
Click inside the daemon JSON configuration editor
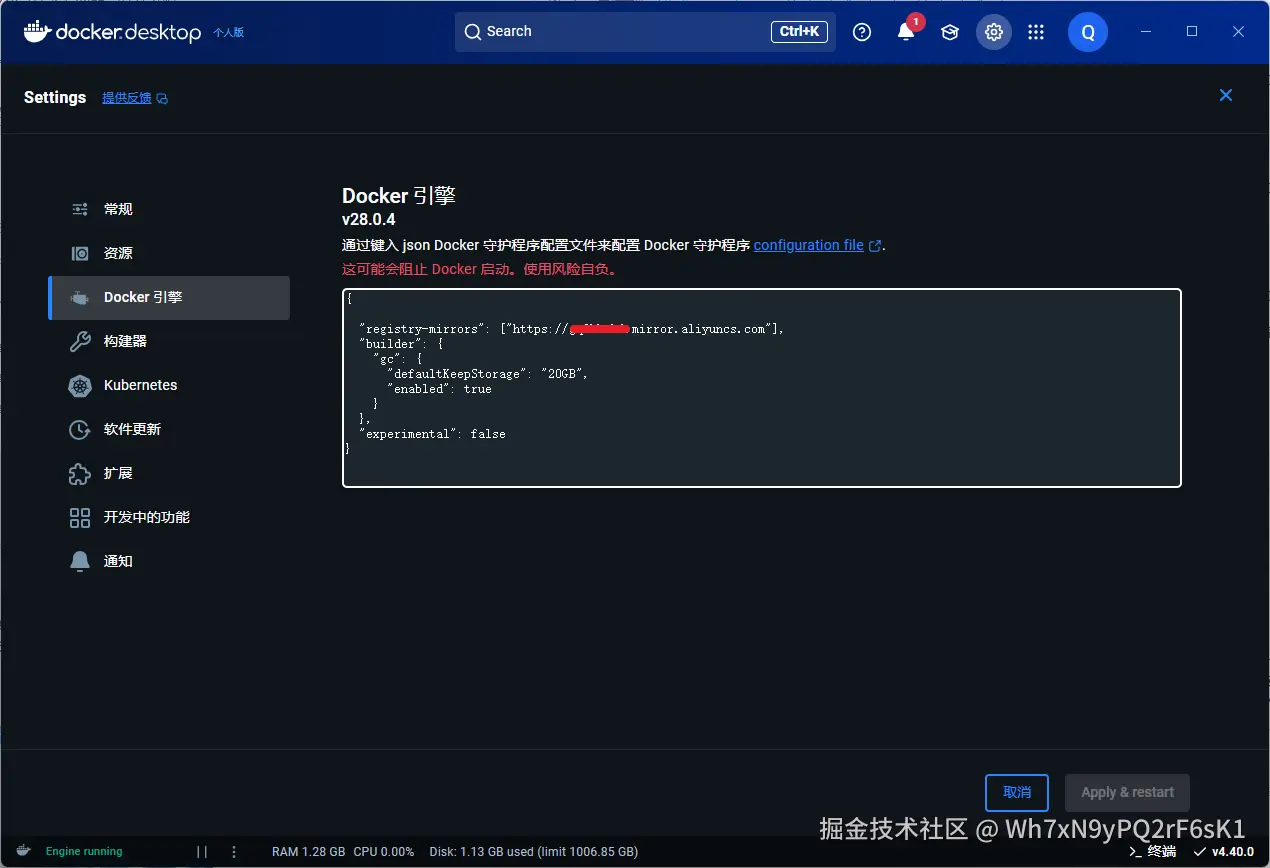[x=760, y=388]
